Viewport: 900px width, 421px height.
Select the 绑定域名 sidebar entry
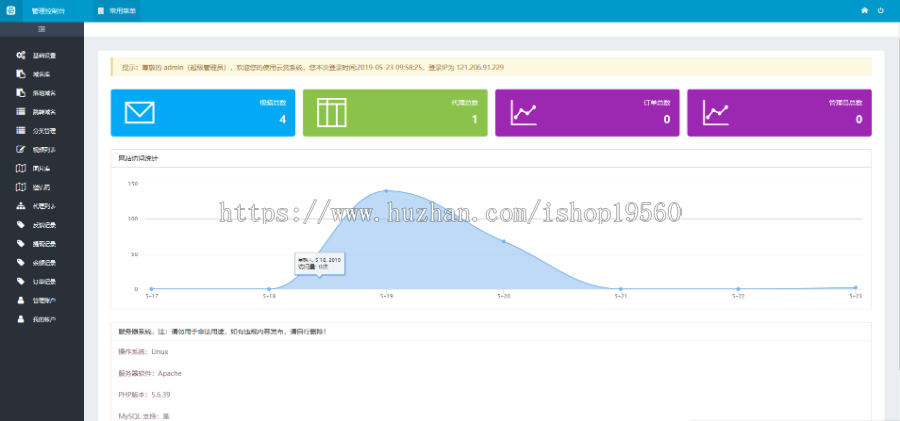click(42, 93)
